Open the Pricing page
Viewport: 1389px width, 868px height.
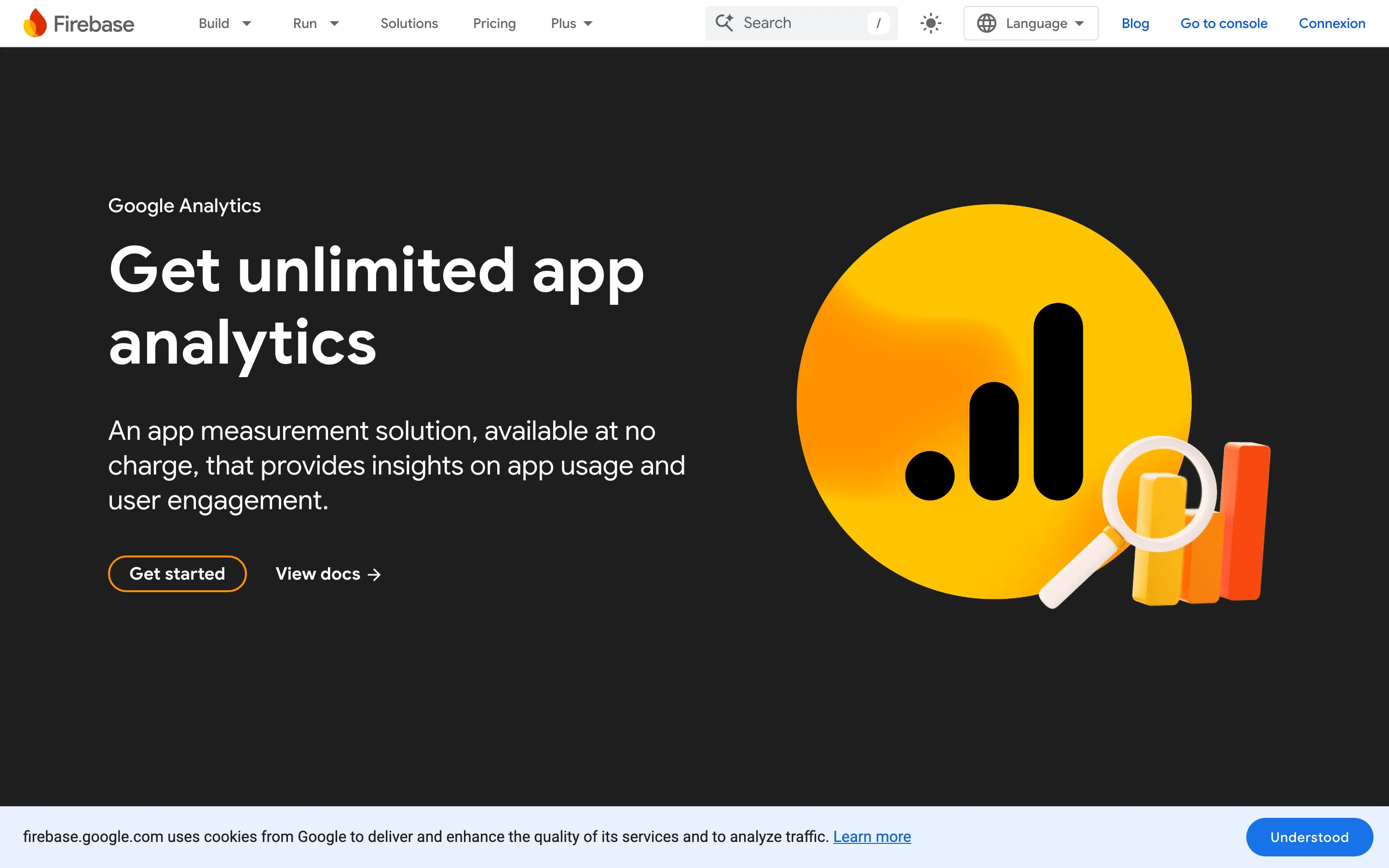pos(494,24)
